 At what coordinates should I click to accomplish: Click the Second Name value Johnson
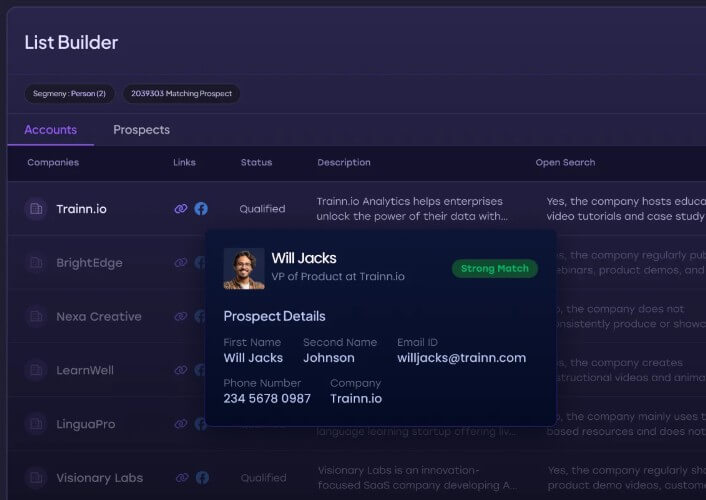pyautogui.click(x=329, y=358)
